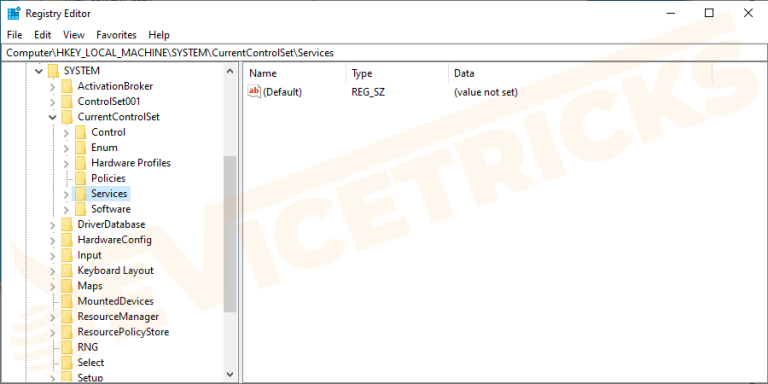Open the Favorites menu

click(116, 35)
